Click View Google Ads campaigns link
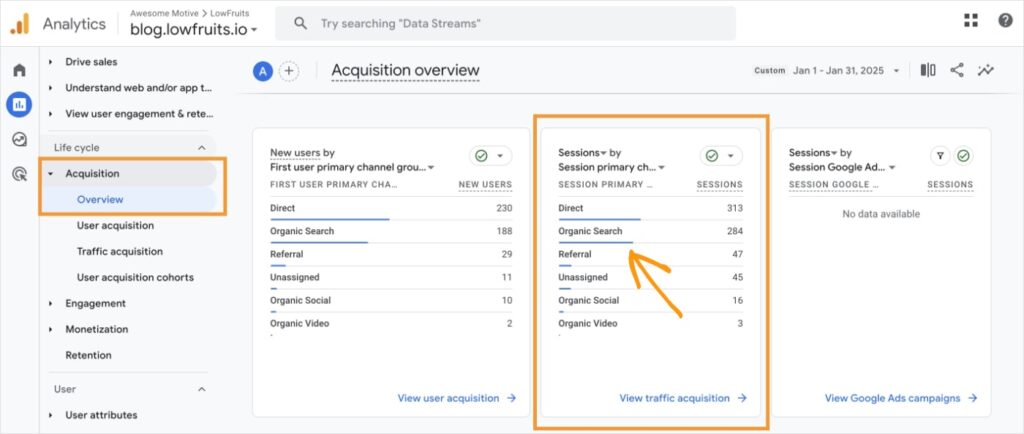The width and height of the screenshot is (1024, 434). click(x=901, y=398)
